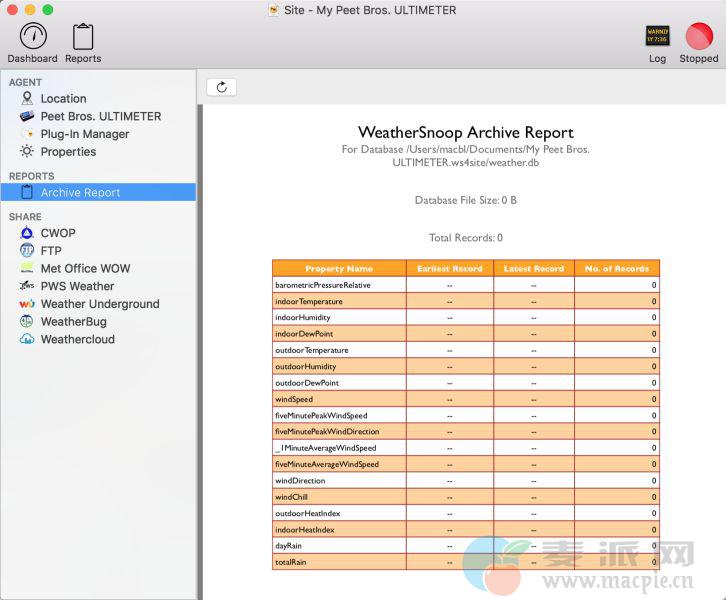Select Weathercloud sharing service
726x600 pixels.
pyautogui.click(x=77, y=339)
